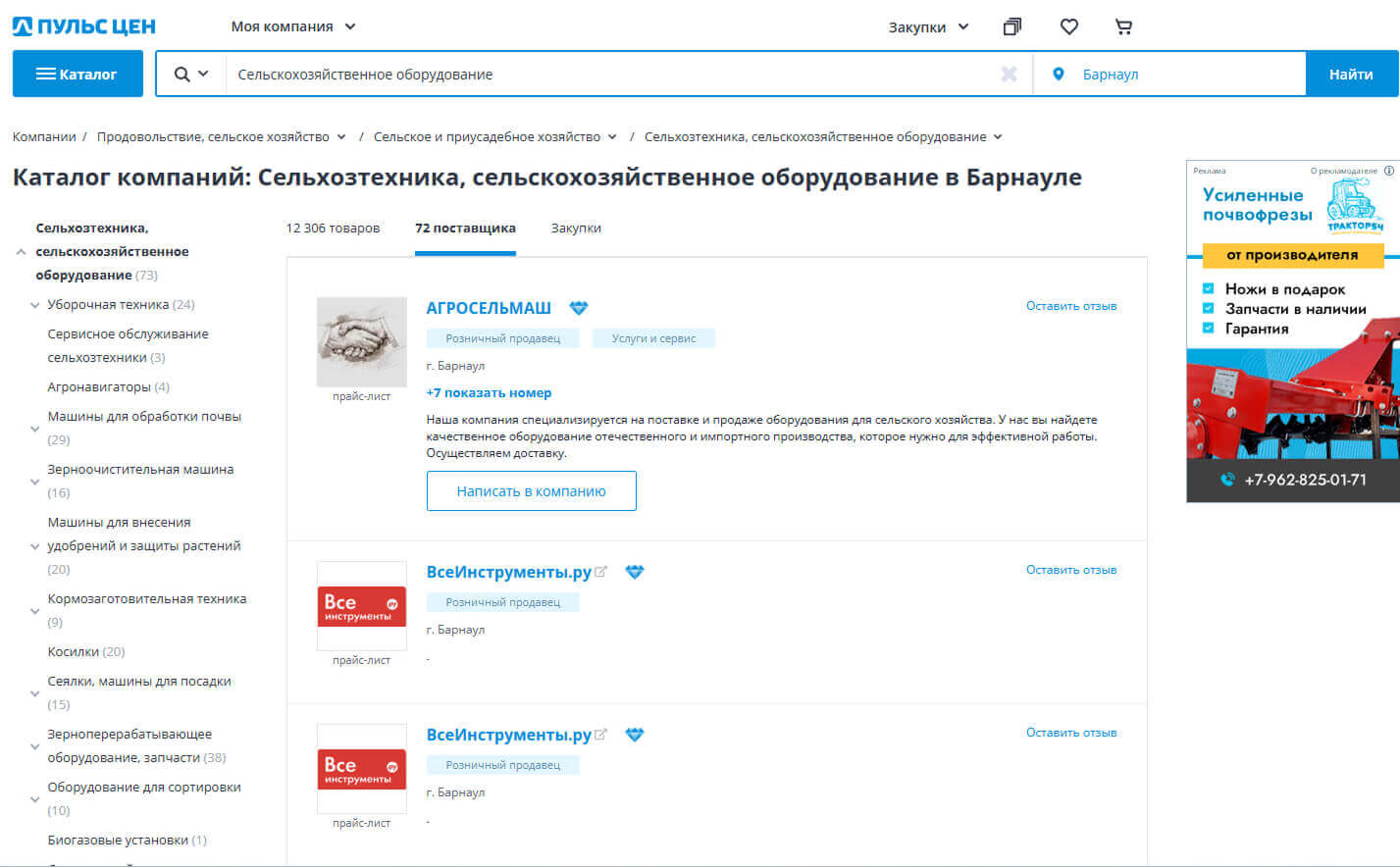
Task: Select the '72 поставщика' tab
Action: click(465, 228)
